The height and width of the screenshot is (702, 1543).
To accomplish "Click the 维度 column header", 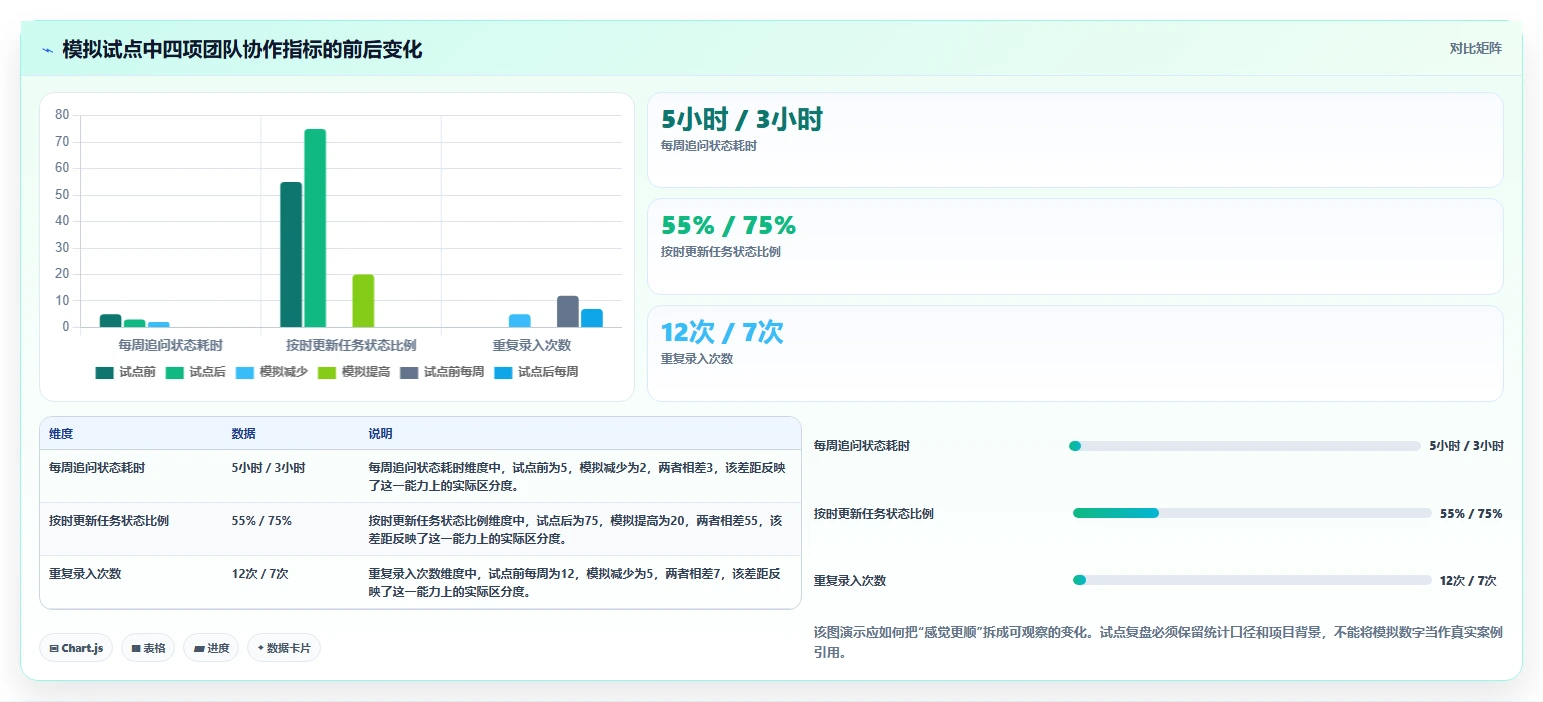I will point(61,434).
